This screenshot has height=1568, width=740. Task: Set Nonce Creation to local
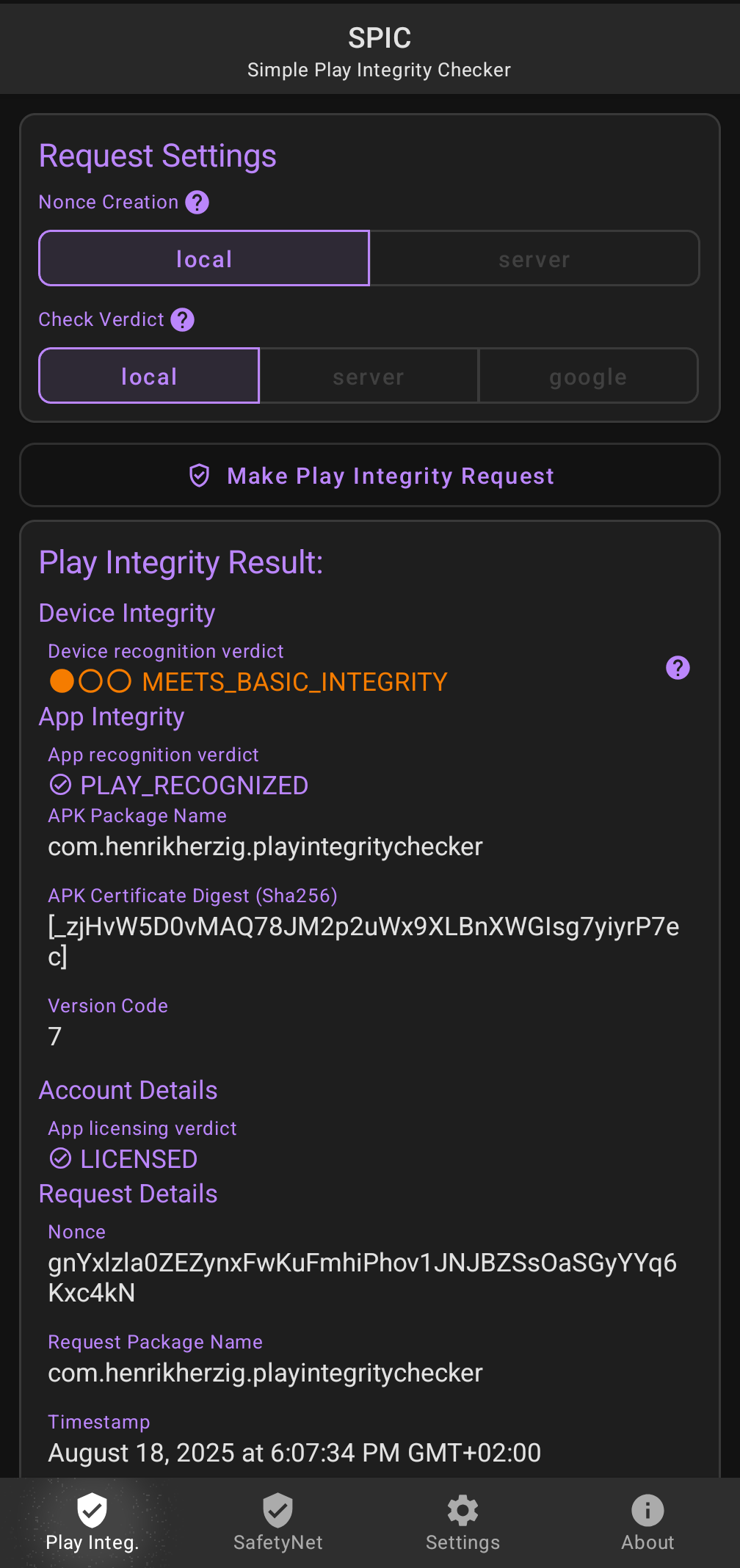pos(204,258)
